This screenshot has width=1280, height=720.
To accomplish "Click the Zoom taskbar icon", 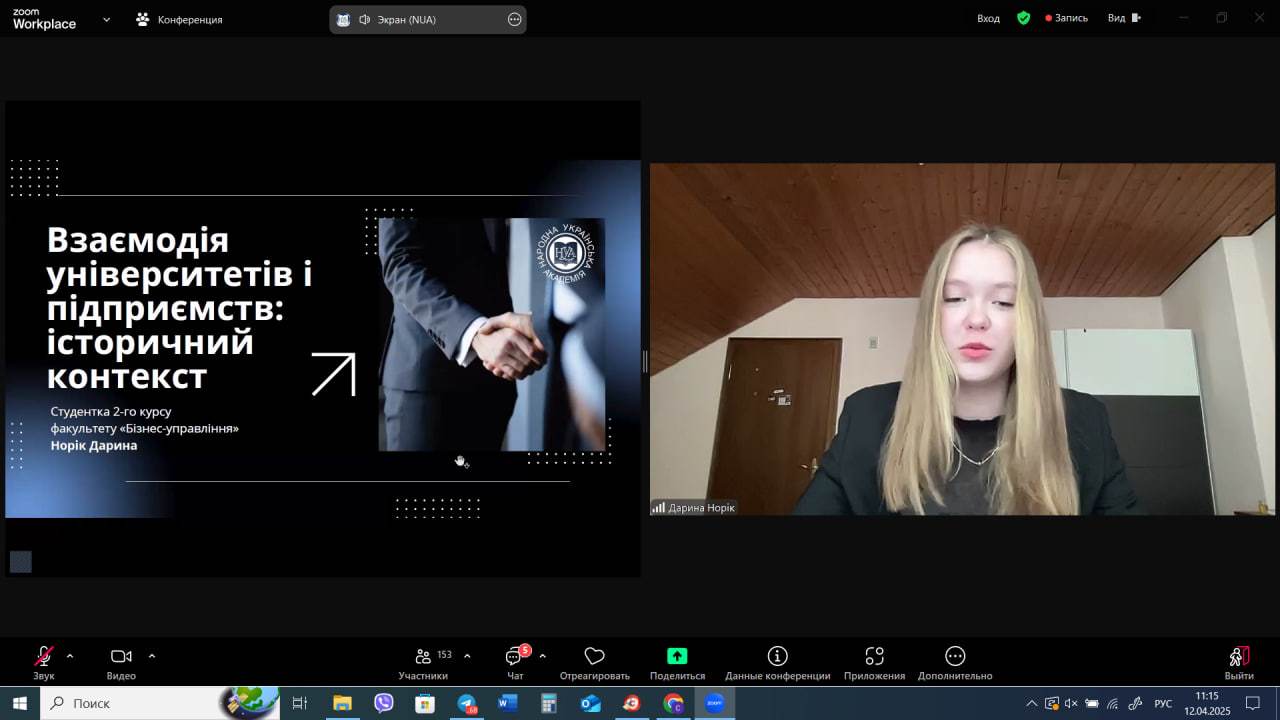I will (x=715, y=703).
